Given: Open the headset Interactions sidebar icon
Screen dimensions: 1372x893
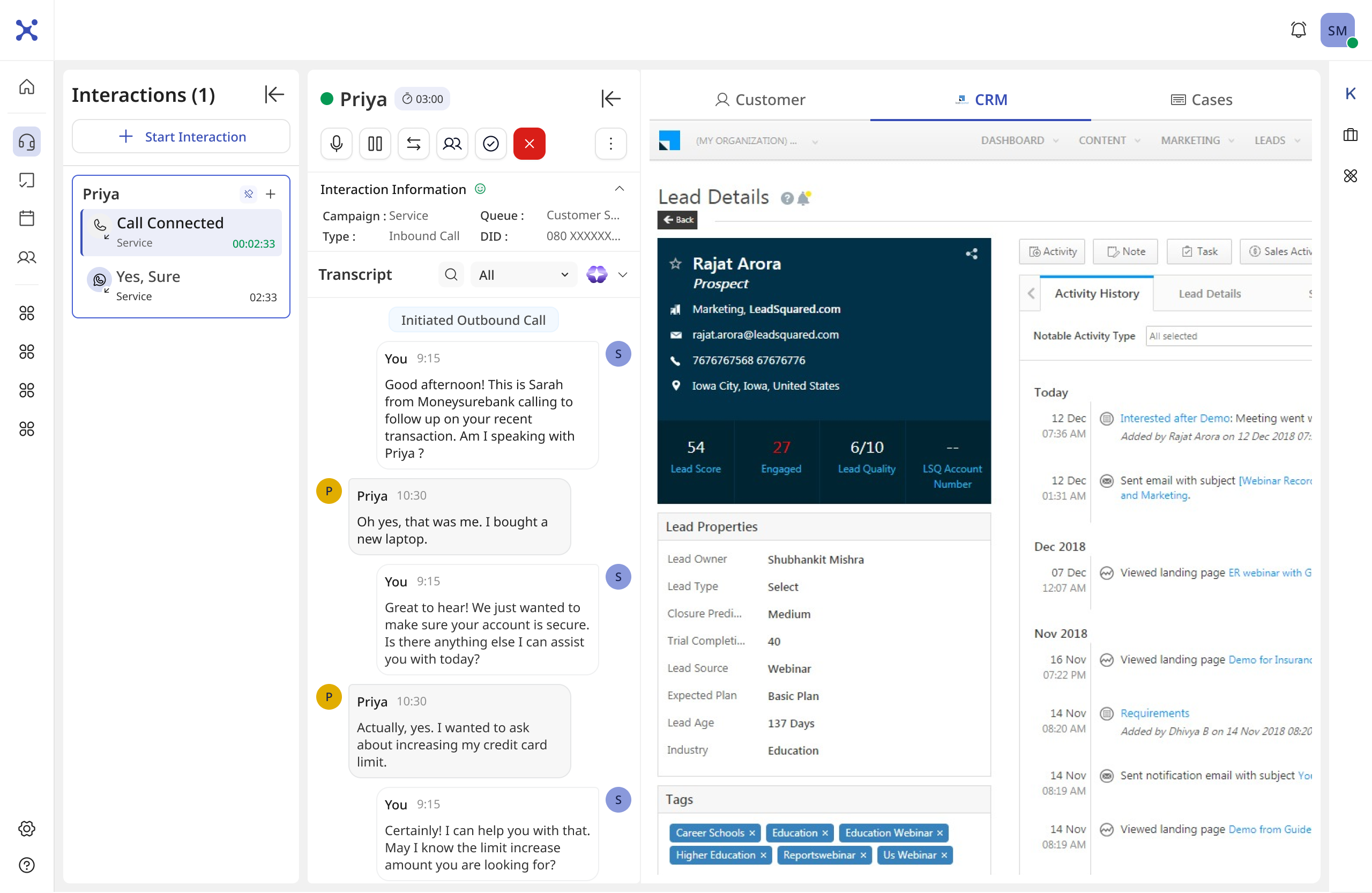Looking at the screenshot, I should [x=26, y=142].
